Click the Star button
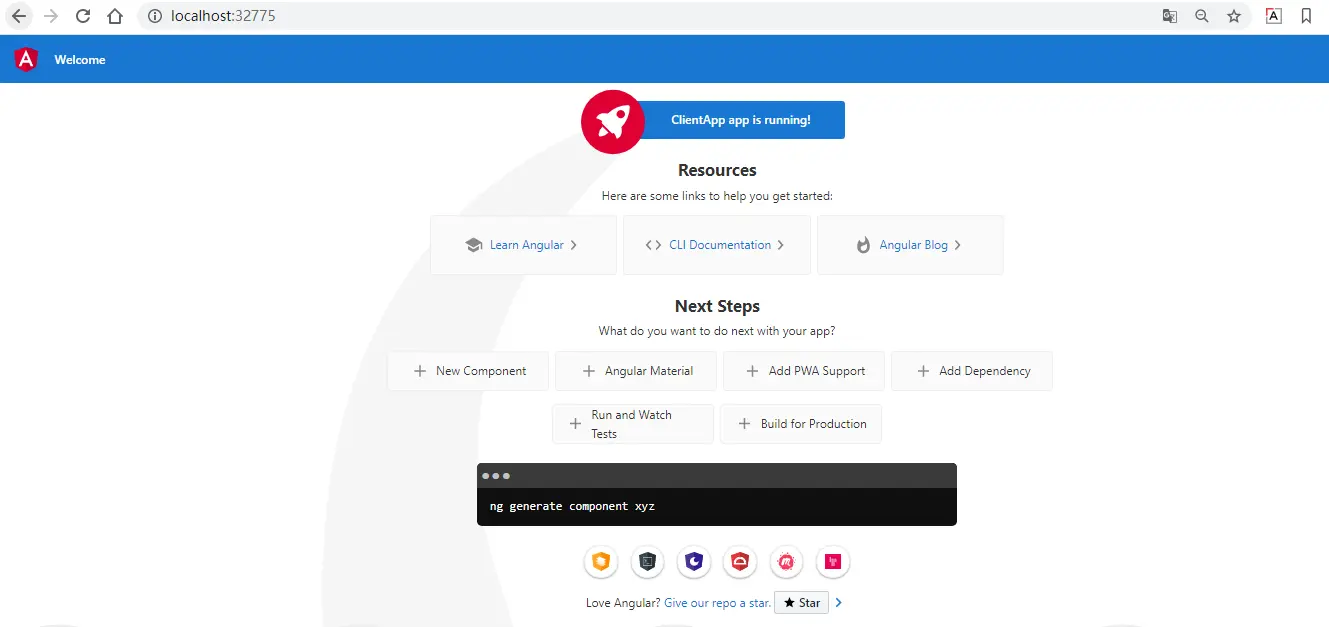 (801, 603)
